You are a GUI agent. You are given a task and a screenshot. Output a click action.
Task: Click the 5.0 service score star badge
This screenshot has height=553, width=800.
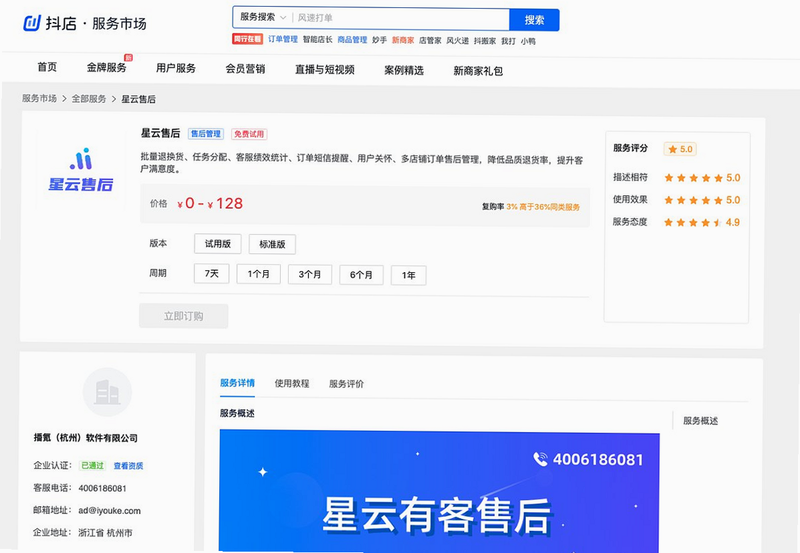680,149
